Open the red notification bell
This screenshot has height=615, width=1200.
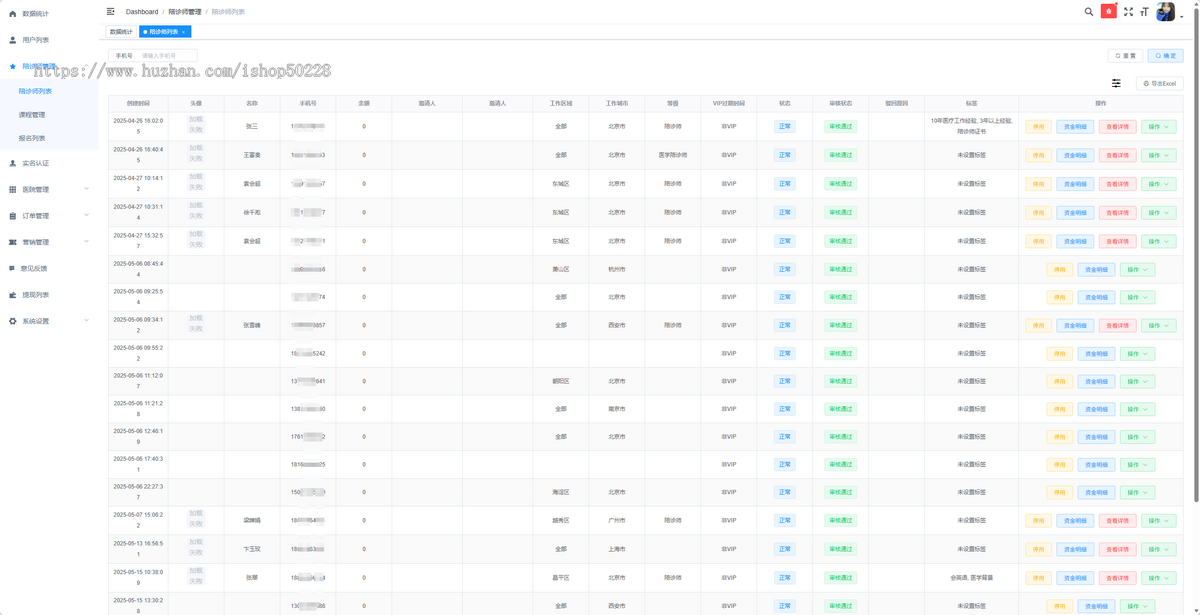pyautogui.click(x=1108, y=12)
